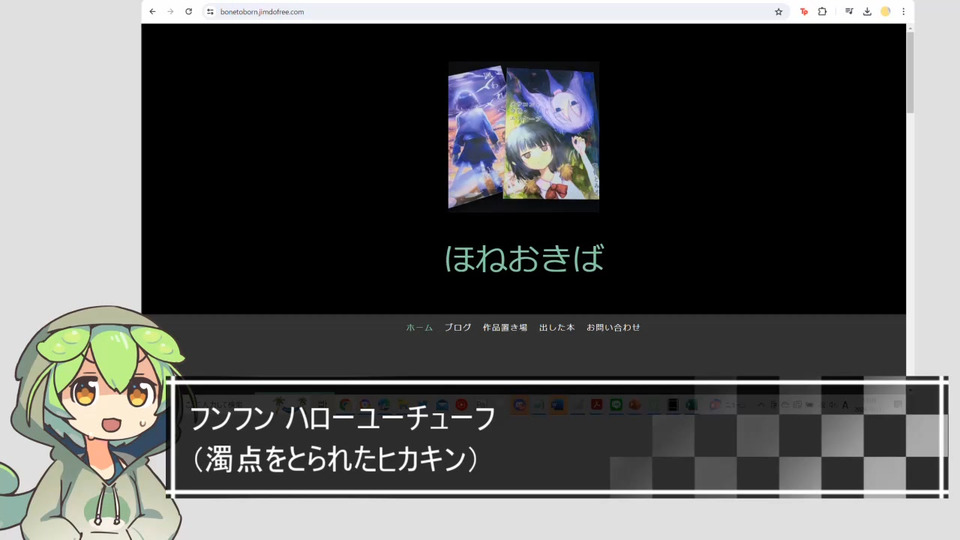Bookmark this page with the star icon
This screenshot has height=540, width=960.
pos(778,12)
